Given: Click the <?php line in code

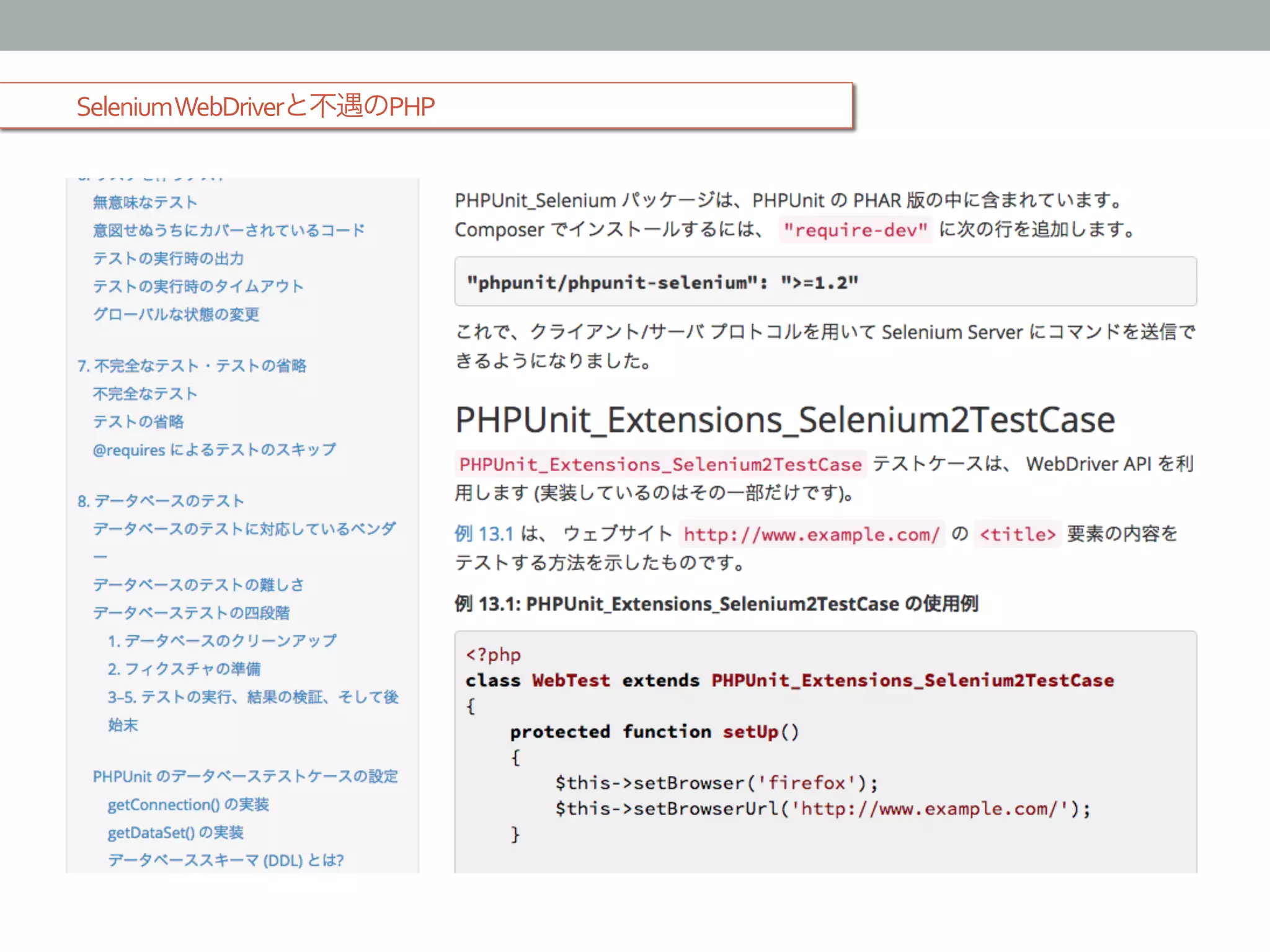Looking at the screenshot, I should click(x=494, y=654).
